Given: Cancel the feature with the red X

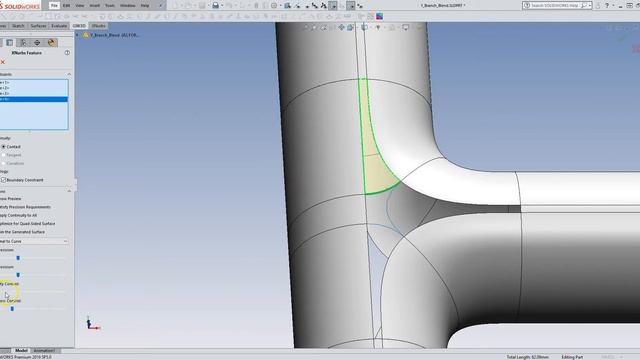Looking at the screenshot, I should 3,62.
